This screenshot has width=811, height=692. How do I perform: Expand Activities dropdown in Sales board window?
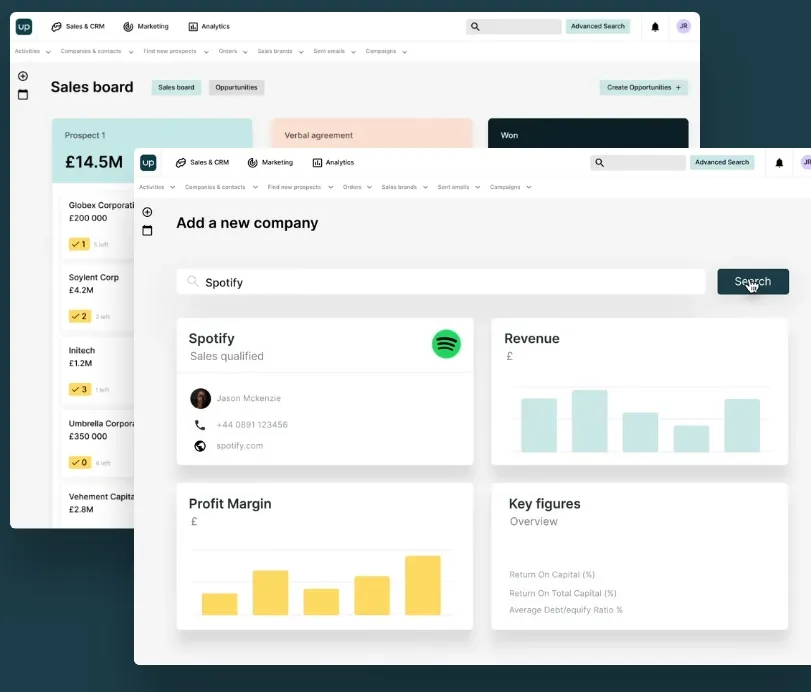(33, 51)
